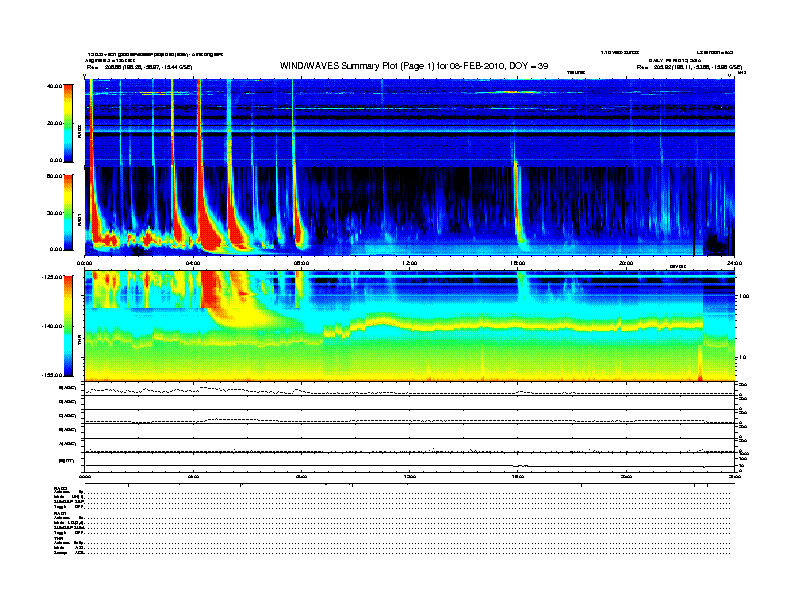This screenshot has width=792, height=612.
Task: Click the vertical TNR axis label beside the third spectrogram
Action: click(79, 341)
